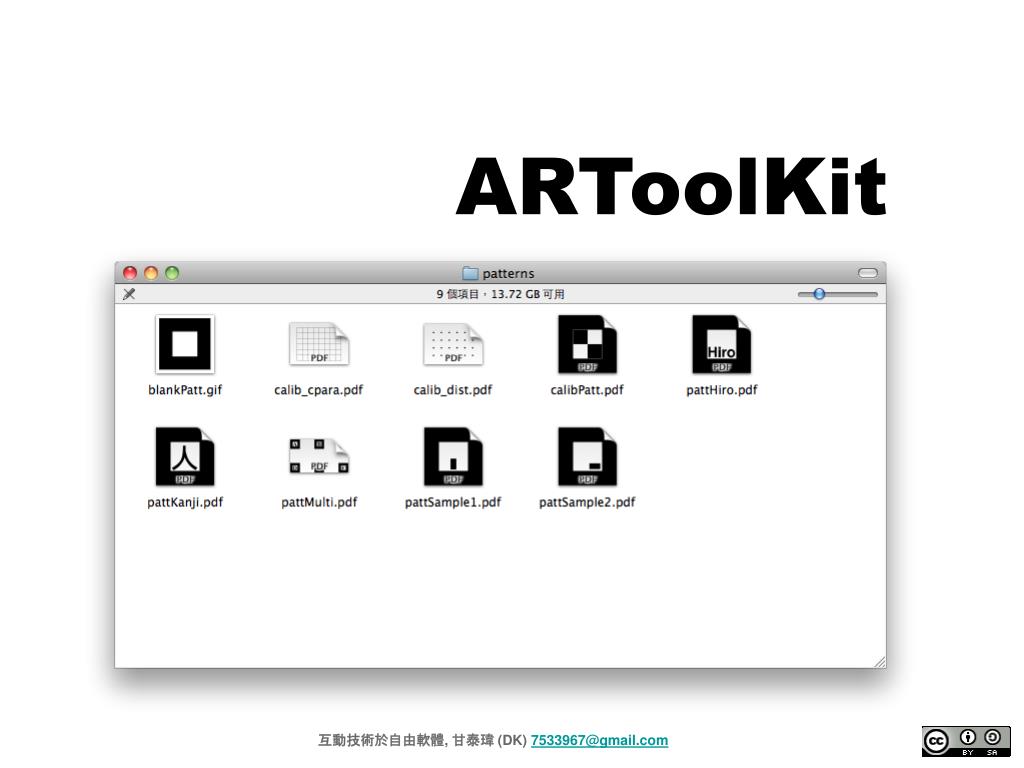The width and height of the screenshot is (1024, 768).
Task: Click the Creative Commons license badge
Action: [966, 741]
